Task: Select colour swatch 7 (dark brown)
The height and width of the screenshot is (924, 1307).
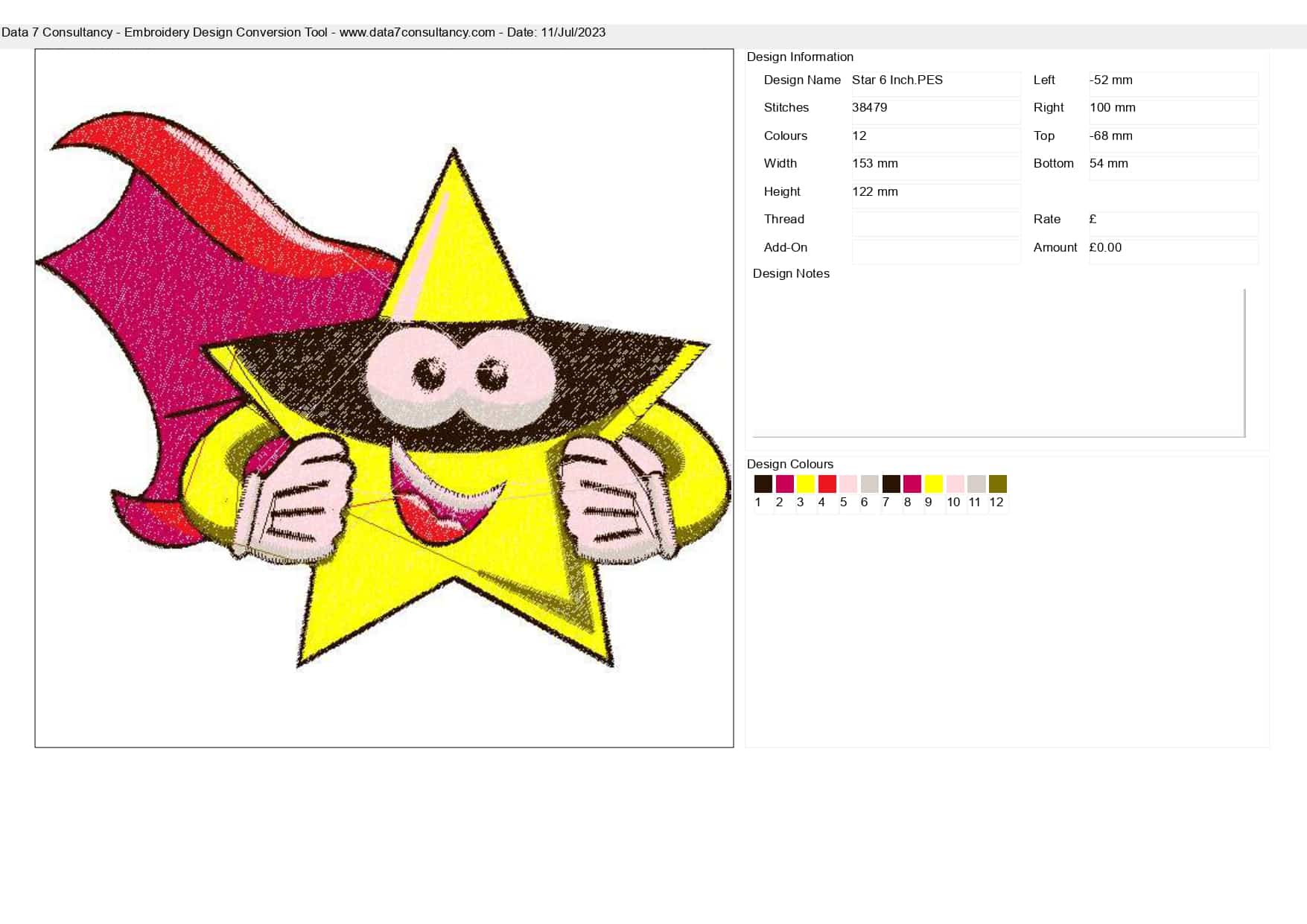Action: (x=891, y=484)
